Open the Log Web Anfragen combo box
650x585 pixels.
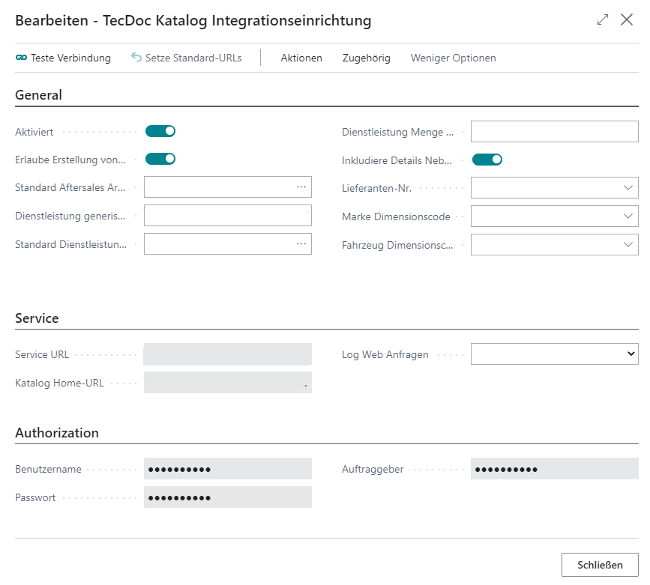(555, 354)
